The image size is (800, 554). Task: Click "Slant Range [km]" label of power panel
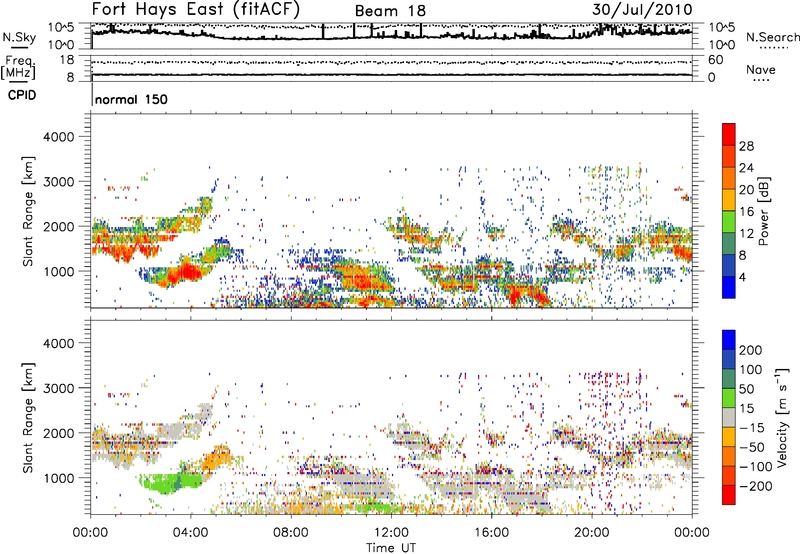(x=28, y=211)
